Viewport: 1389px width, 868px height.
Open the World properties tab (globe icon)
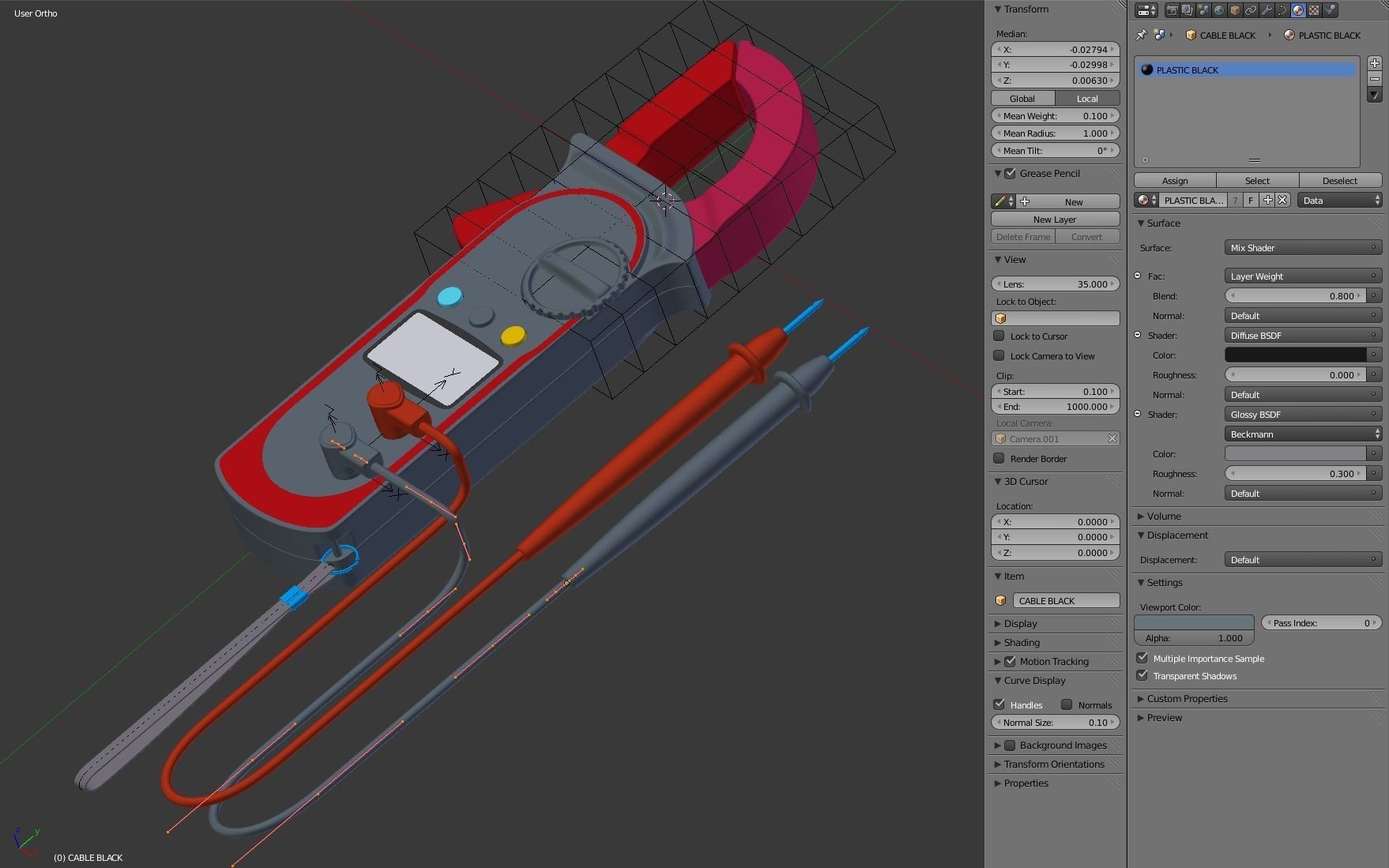tap(1218, 10)
